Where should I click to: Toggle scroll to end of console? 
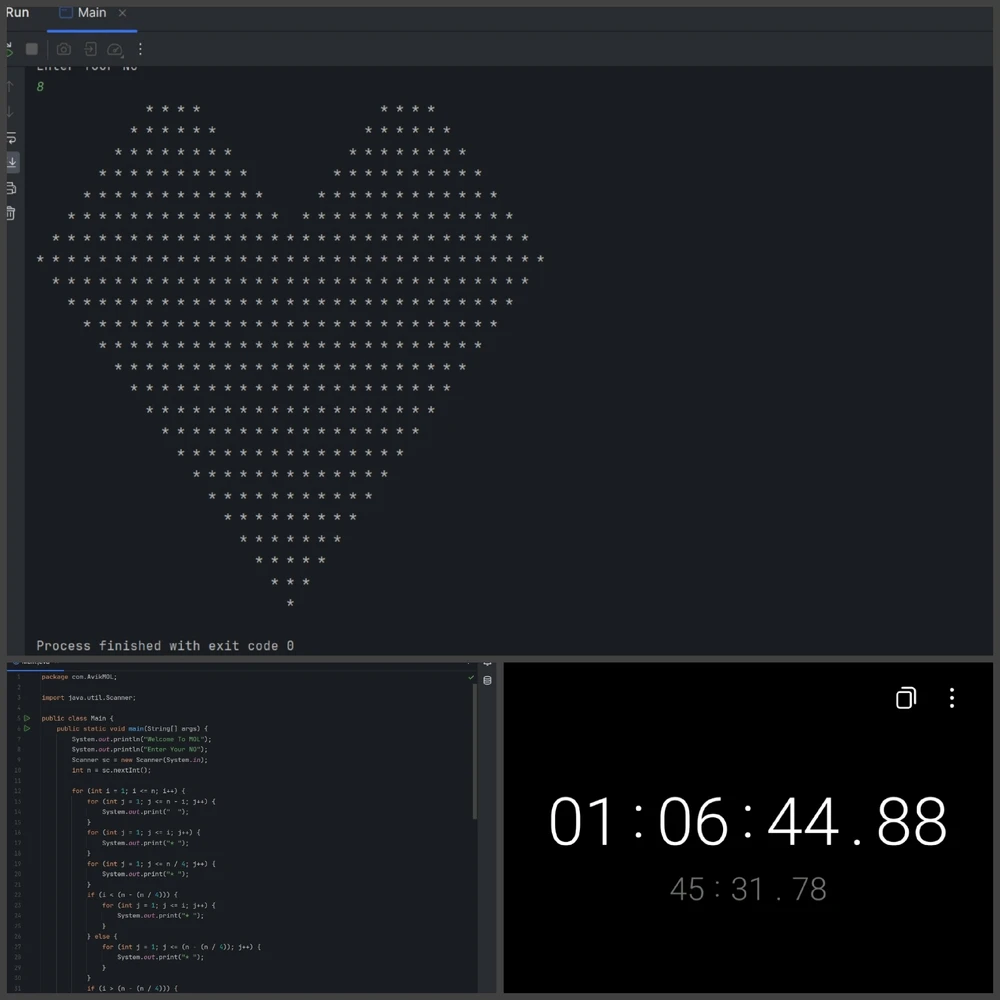[11, 162]
